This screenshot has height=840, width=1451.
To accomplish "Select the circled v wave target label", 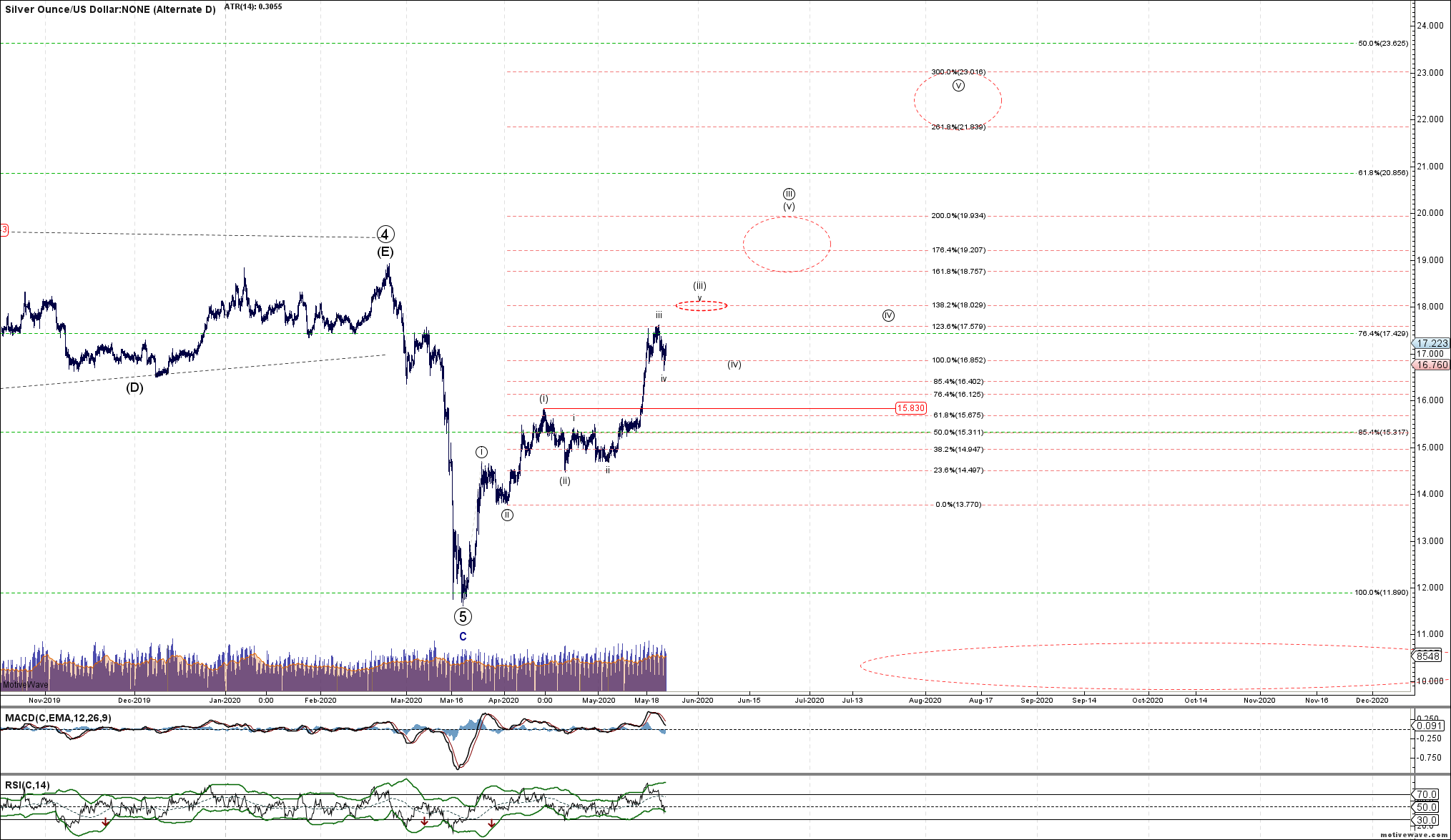I will 958,86.
